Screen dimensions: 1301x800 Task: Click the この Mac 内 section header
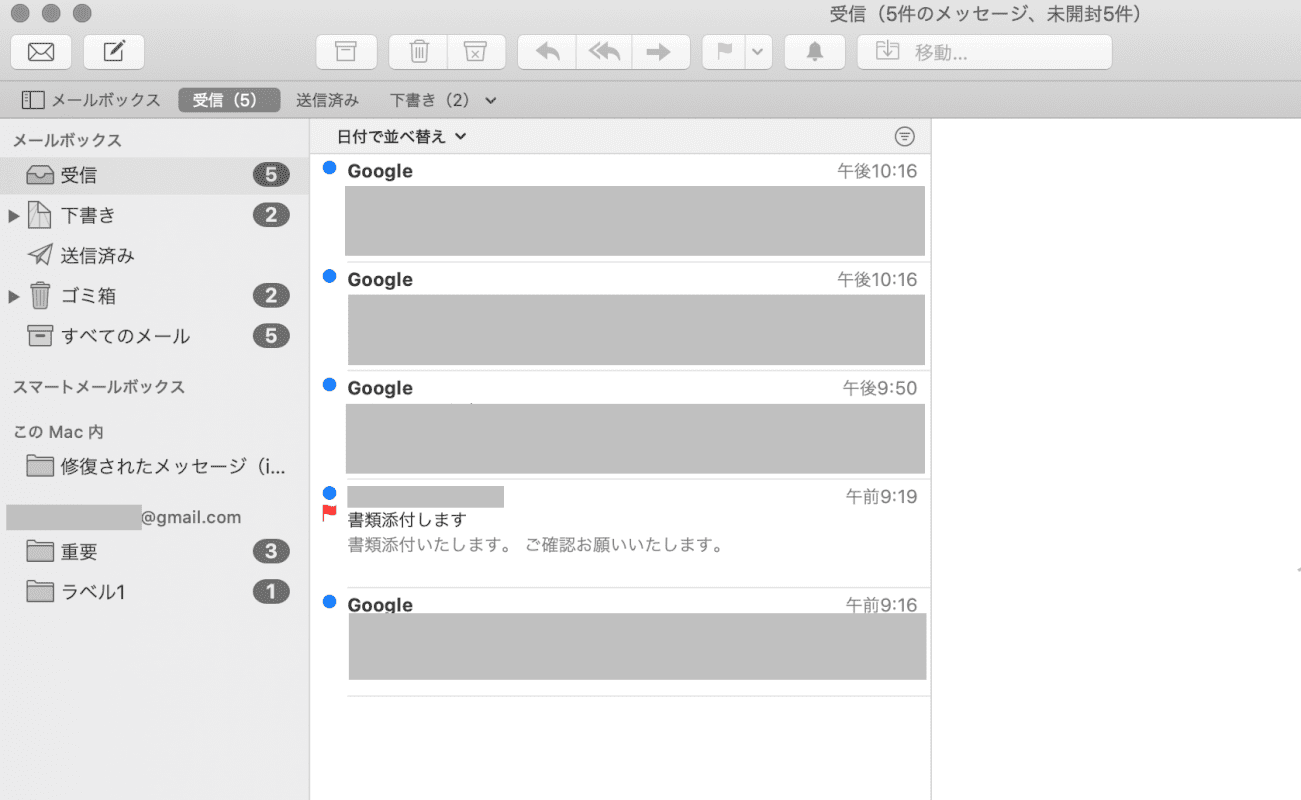tap(58, 432)
